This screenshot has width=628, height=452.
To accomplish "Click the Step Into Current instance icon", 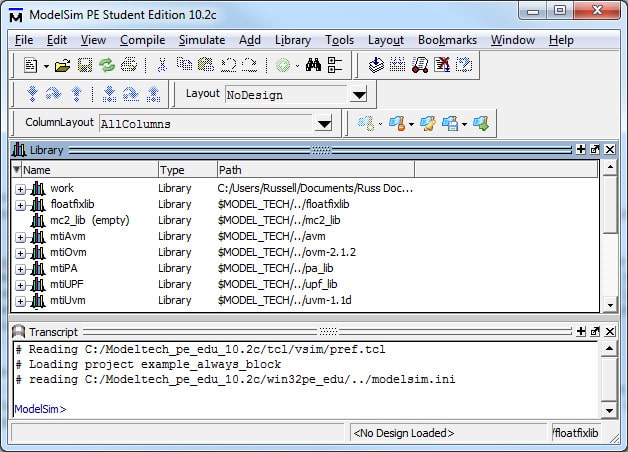I will [x=109, y=94].
